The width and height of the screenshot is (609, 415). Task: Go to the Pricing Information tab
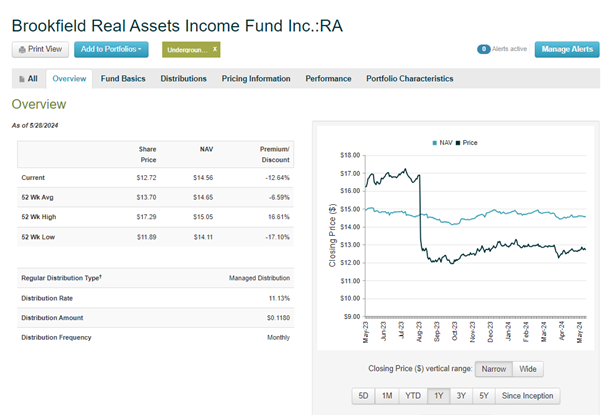pyautogui.click(x=256, y=79)
